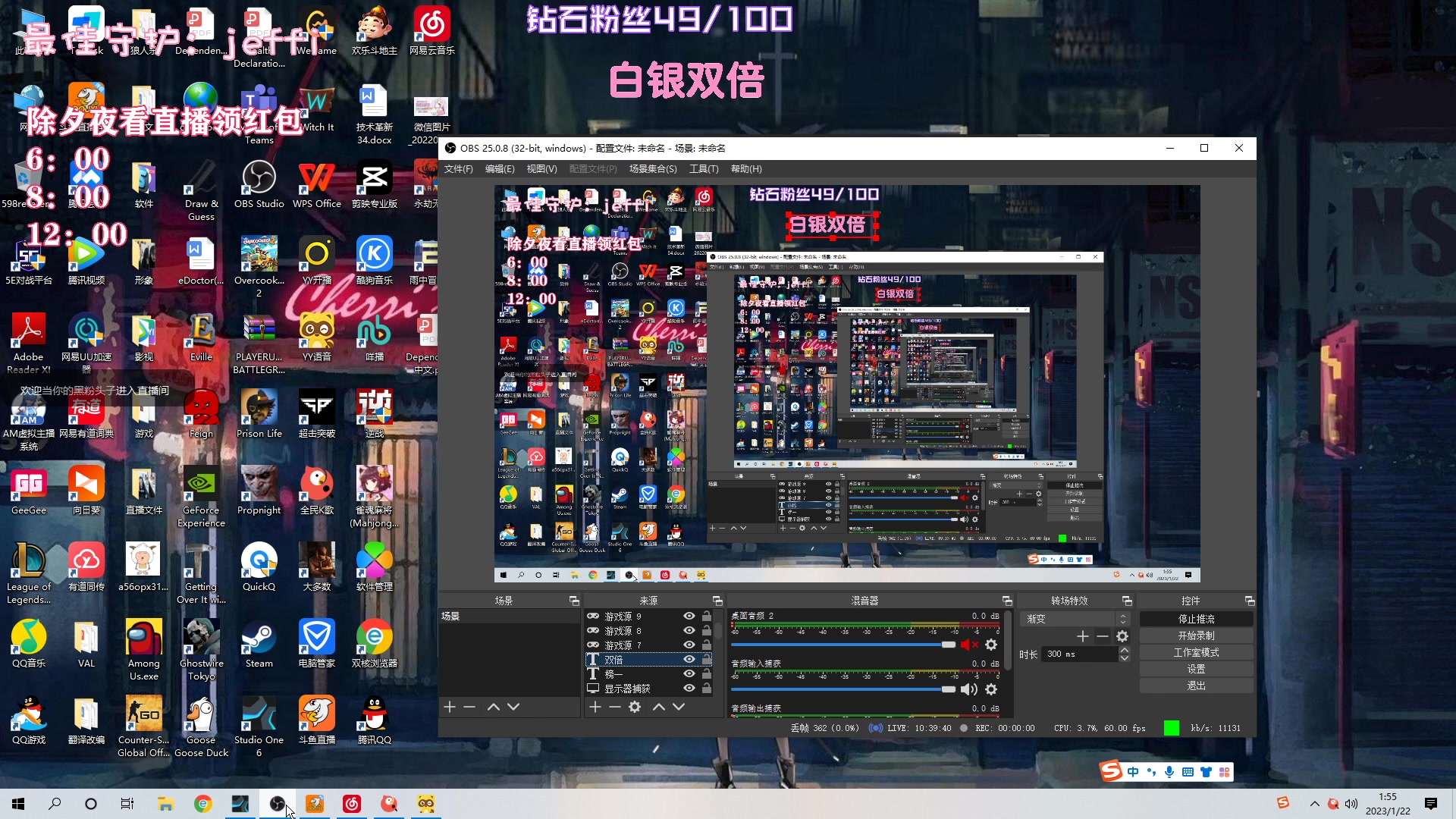Unmute 桌面音频 2 red speaker icon
Image resolution: width=1456 pixels, height=819 pixels.
click(968, 645)
